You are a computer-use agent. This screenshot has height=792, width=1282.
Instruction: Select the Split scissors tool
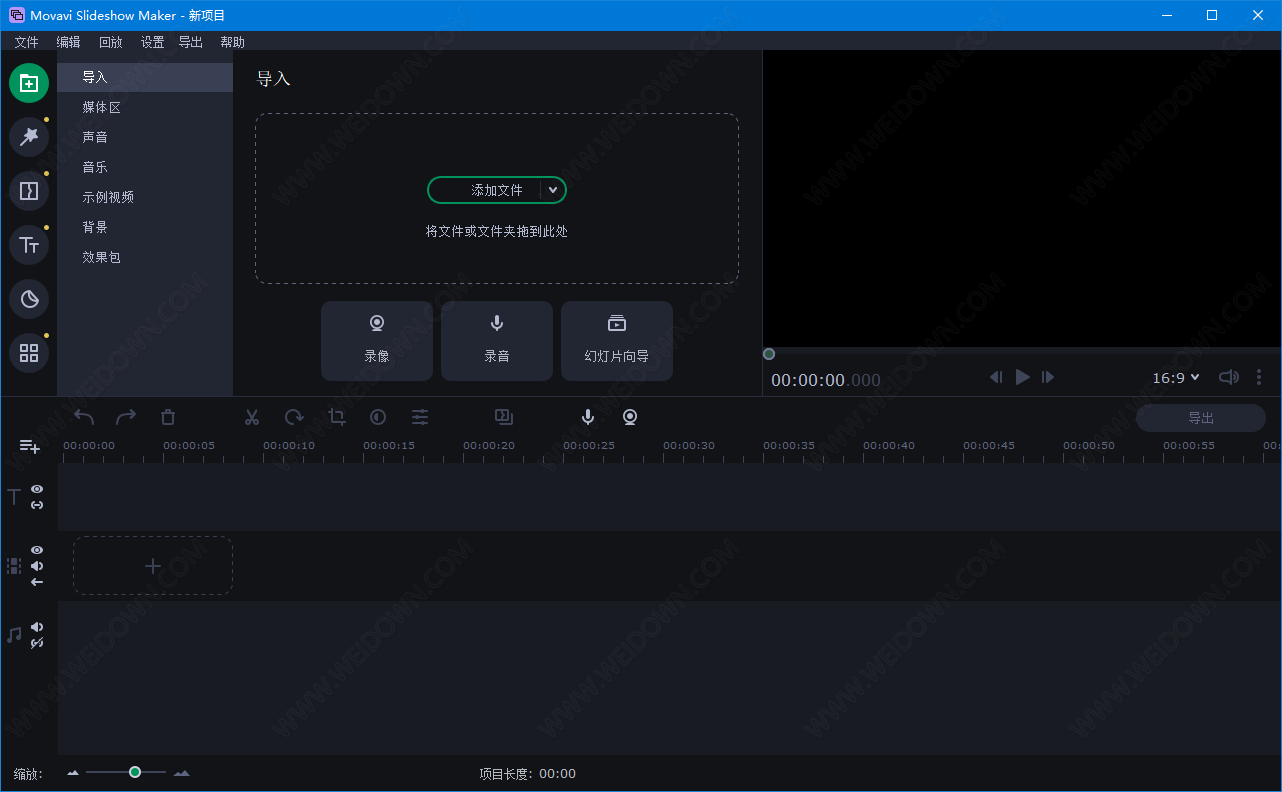[x=252, y=417]
